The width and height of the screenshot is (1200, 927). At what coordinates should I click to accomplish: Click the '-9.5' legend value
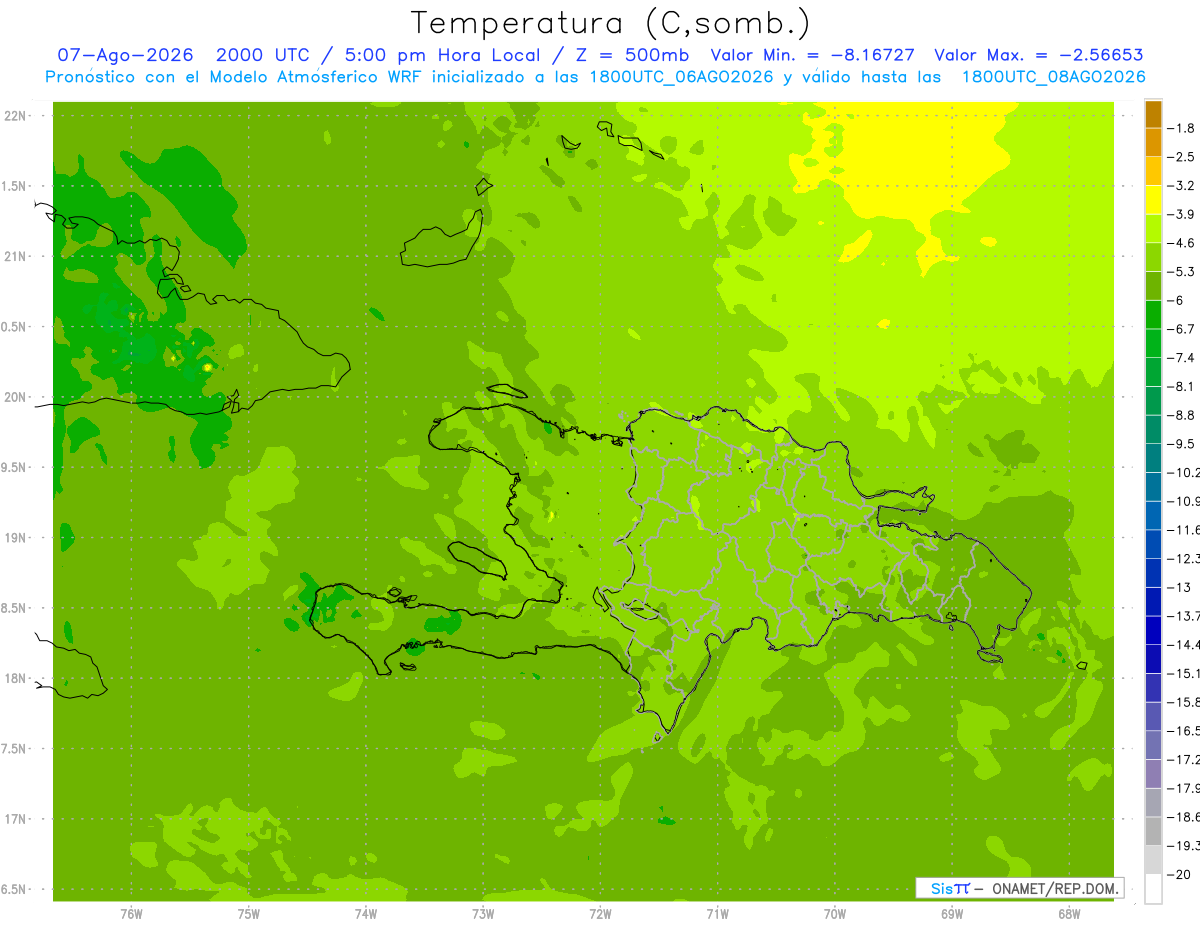(x=1183, y=444)
